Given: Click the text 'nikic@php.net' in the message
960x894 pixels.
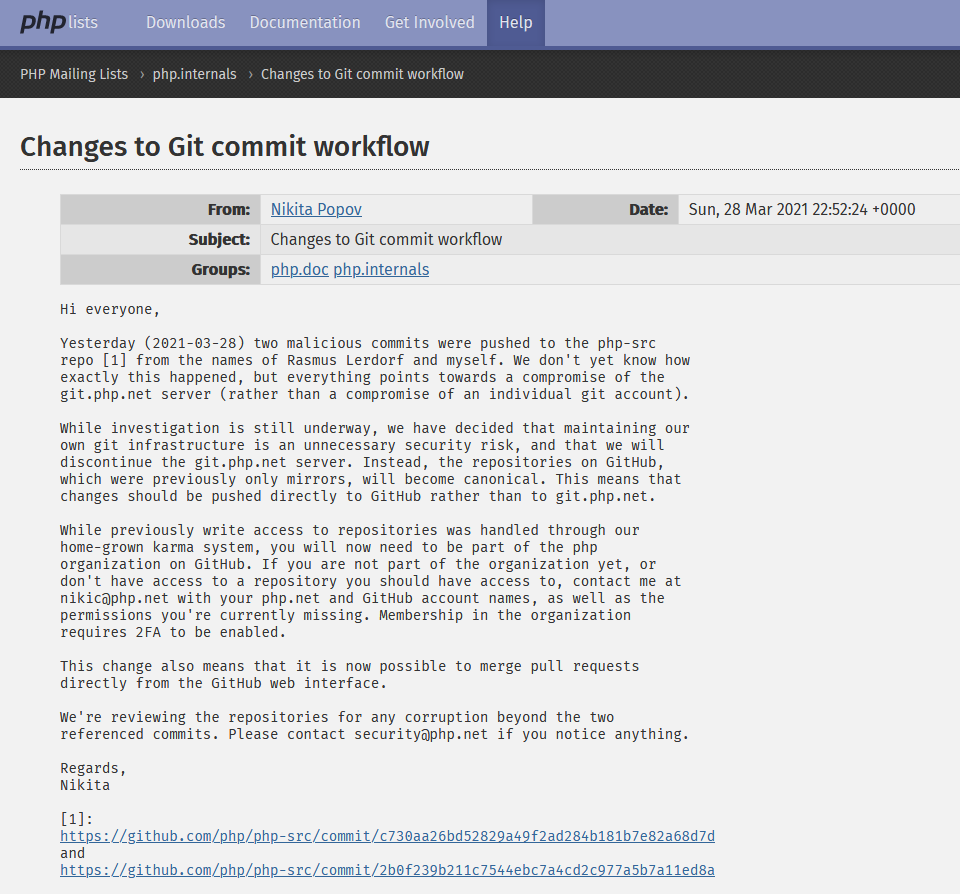Looking at the screenshot, I should [x=114, y=598].
